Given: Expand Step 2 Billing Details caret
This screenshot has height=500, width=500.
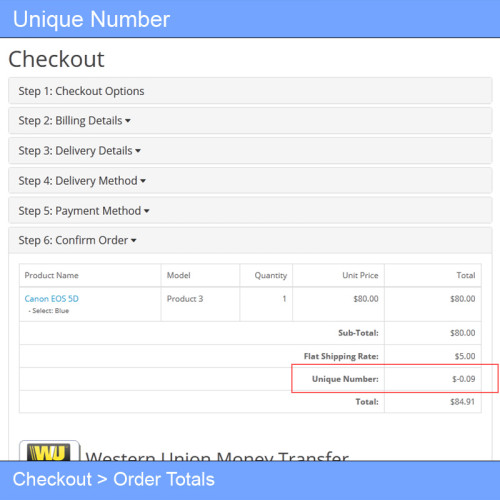Looking at the screenshot, I should pyautogui.click(x=128, y=121).
